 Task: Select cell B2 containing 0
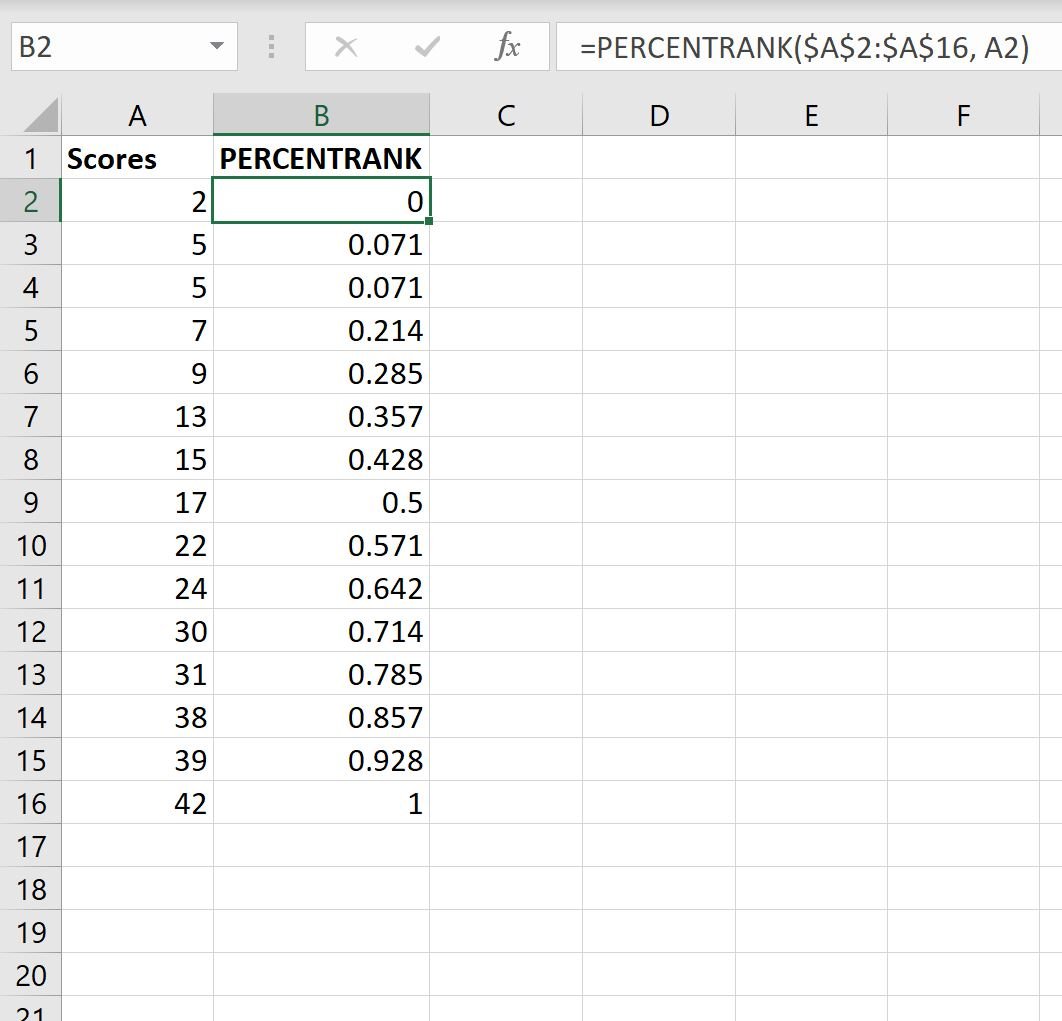[322, 201]
